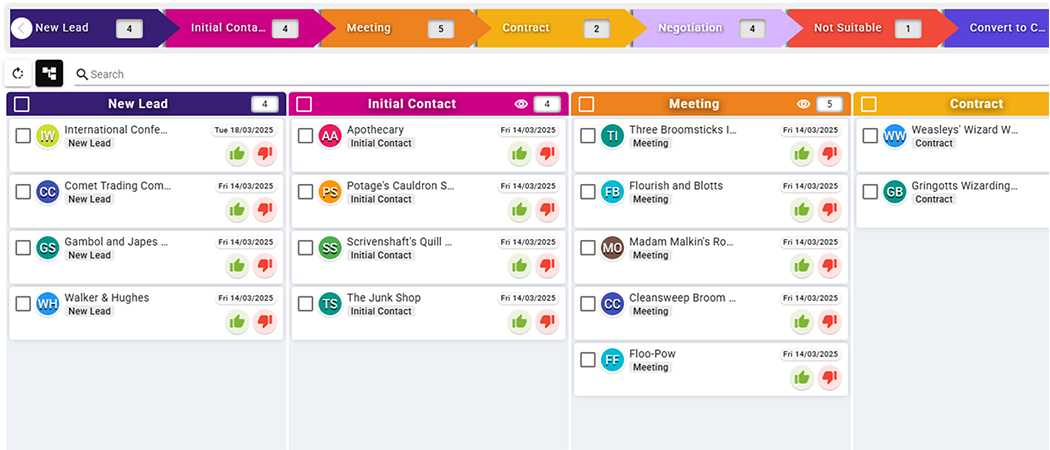Image resolution: width=1050 pixels, height=450 pixels.
Task: Click the IW avatar on International Conference
Action: point(48,136)
